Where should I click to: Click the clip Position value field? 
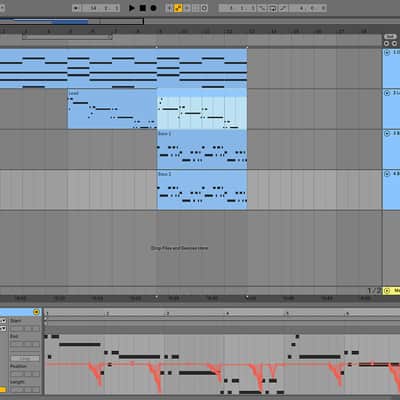tap(25, 374)
